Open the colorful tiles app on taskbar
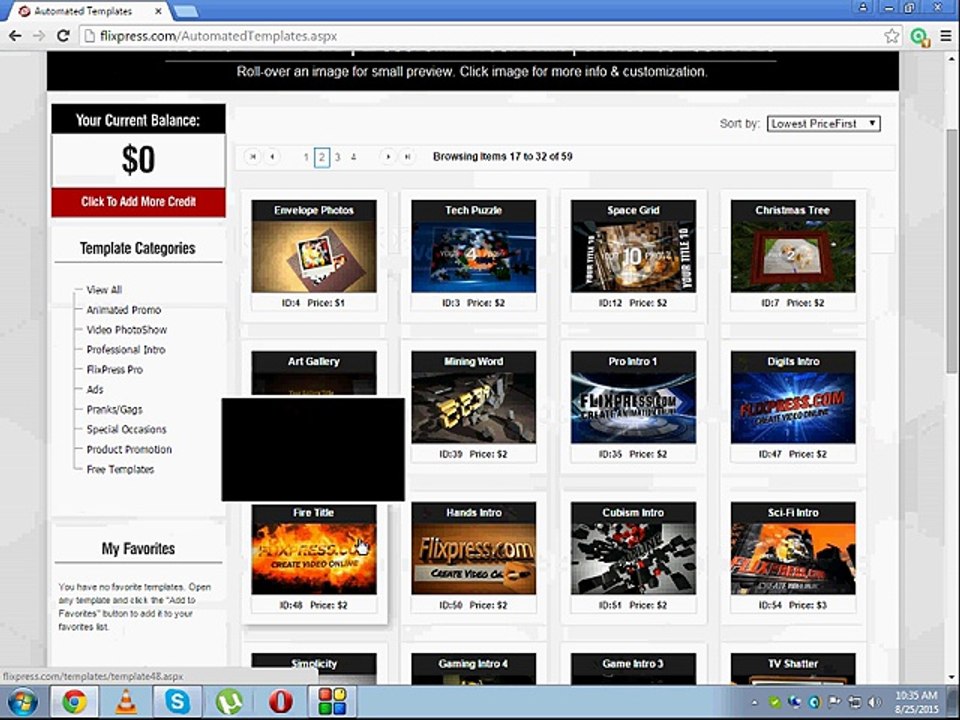This screenshot has height=720, width=960. coord(332,702)
